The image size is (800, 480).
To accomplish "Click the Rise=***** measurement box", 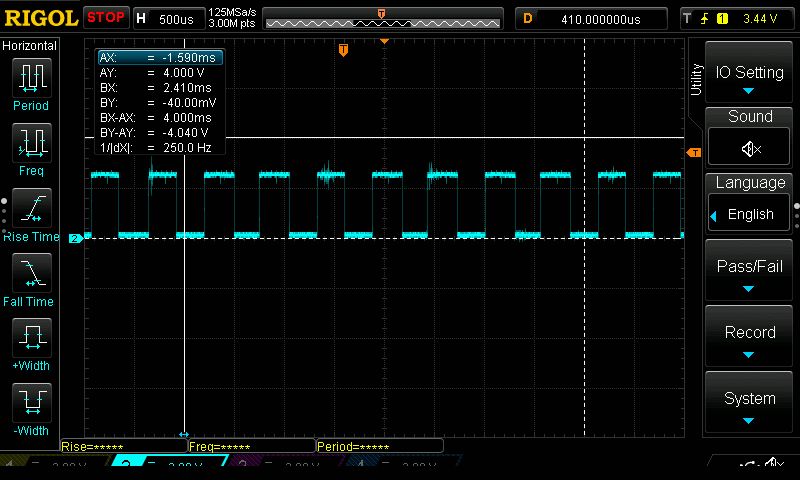I will pyautogui.click(x=124, y=446).
